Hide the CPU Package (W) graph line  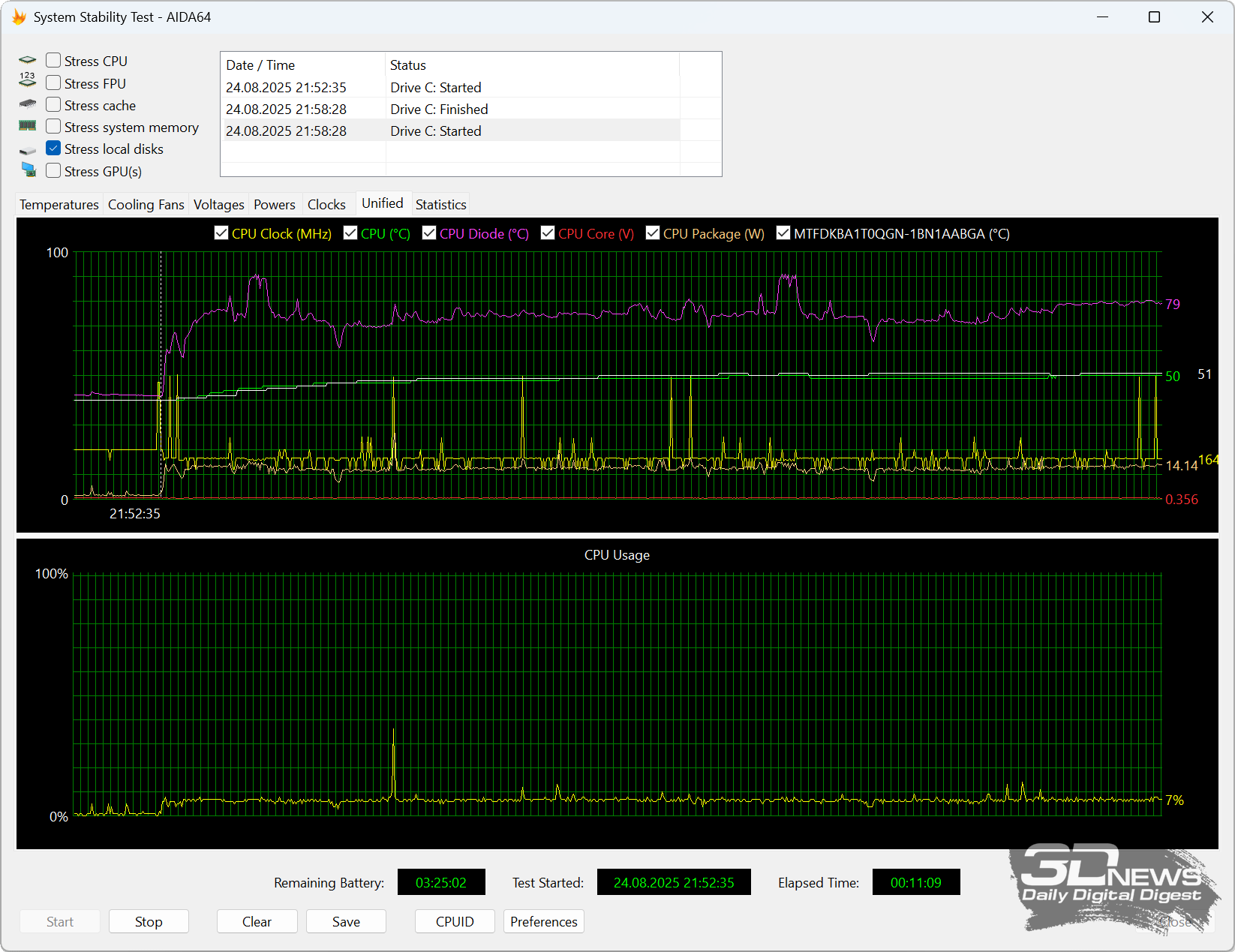pyautogui.click(x=653, y=233)
